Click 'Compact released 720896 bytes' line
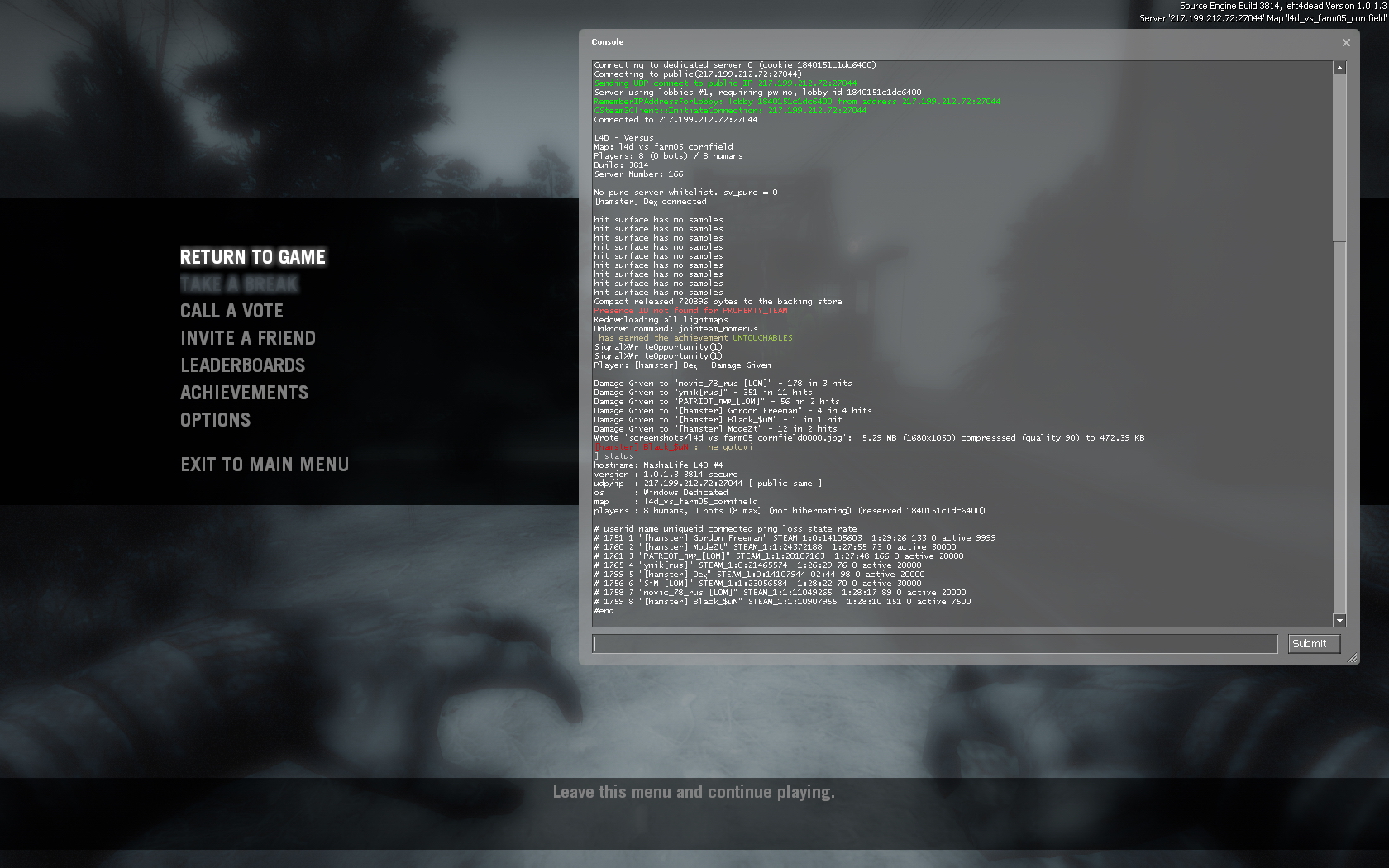 point(718,302)
